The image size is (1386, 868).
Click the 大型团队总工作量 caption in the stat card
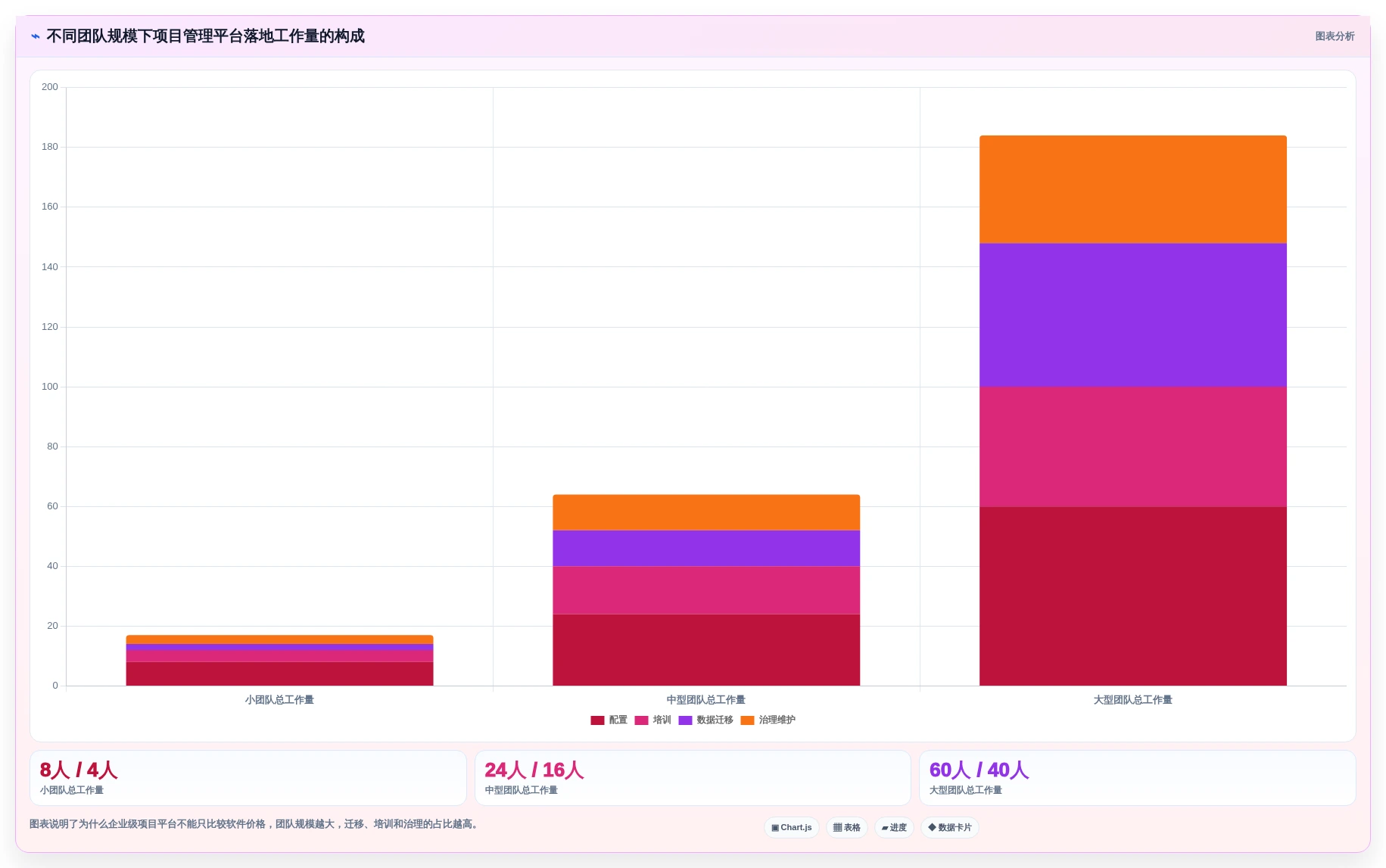point(966,790)
